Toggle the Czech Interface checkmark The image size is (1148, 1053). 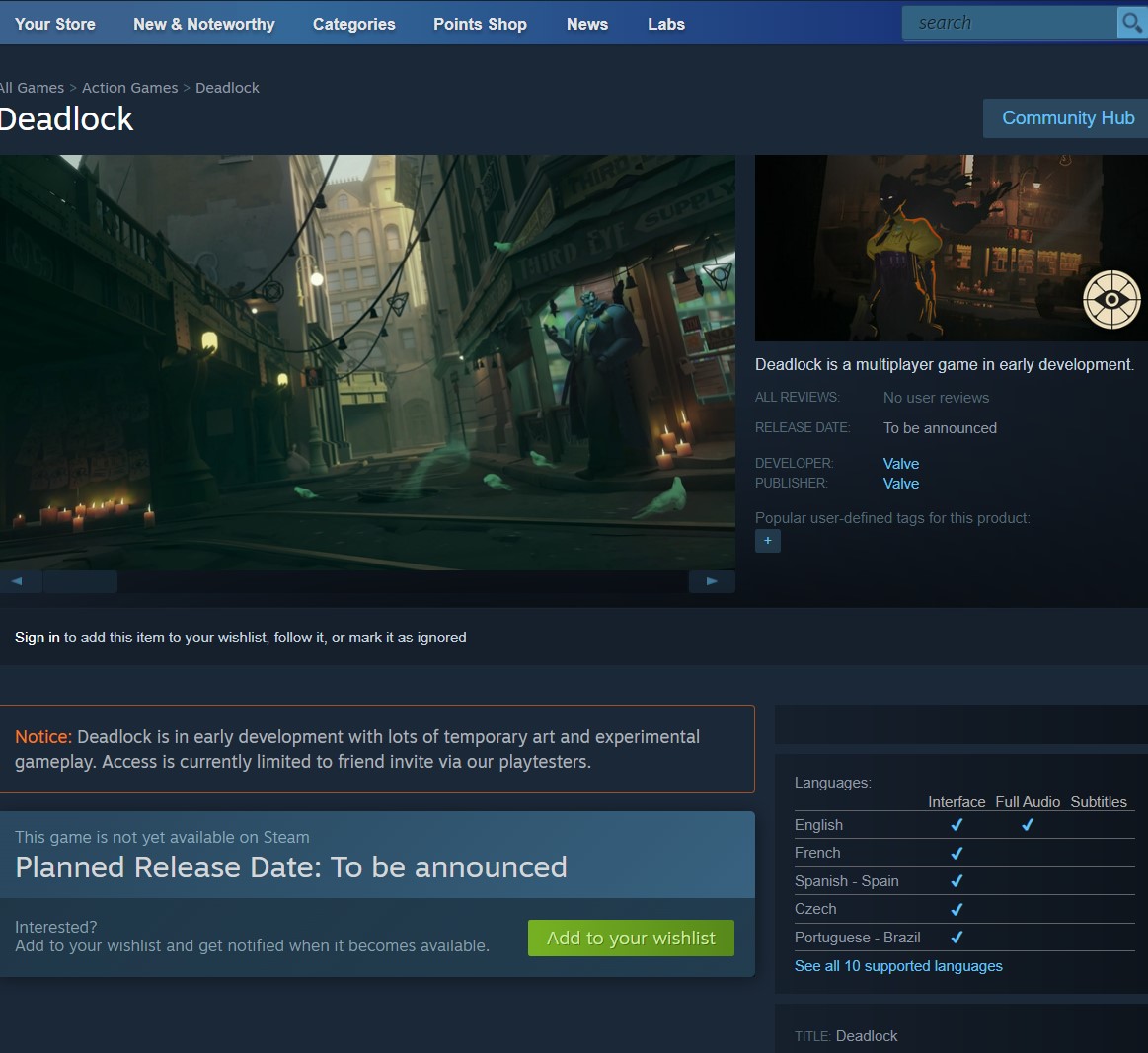(956, 909)
